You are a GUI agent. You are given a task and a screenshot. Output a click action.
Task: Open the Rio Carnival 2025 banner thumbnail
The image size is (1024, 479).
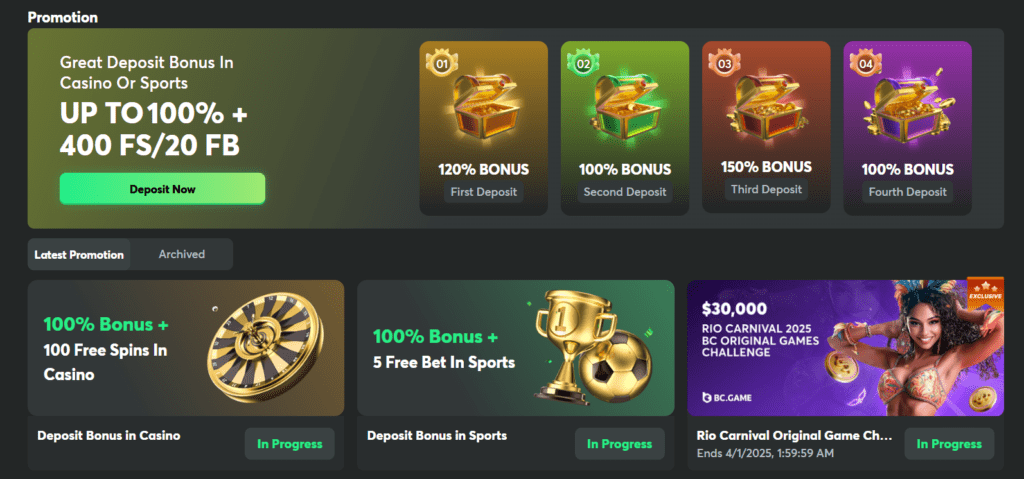[845, 348]
